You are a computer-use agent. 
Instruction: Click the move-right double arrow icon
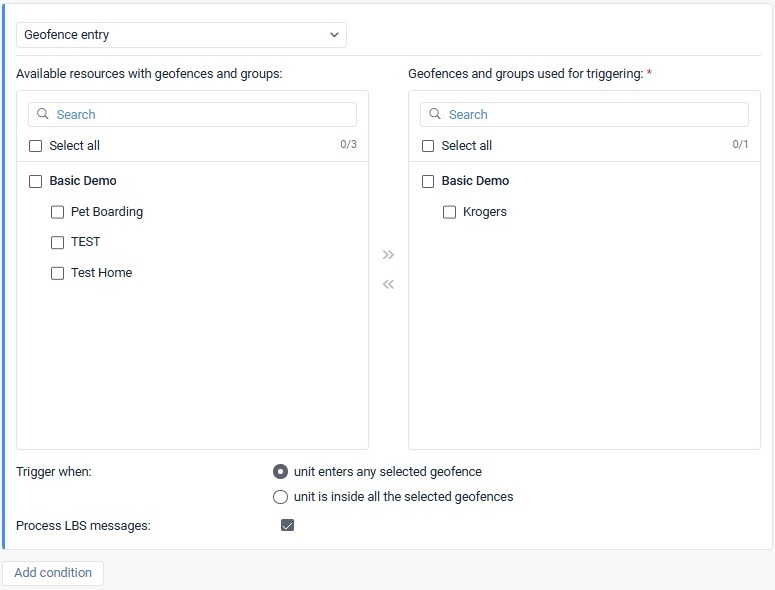pyautogui.click(x=388, y=255)
